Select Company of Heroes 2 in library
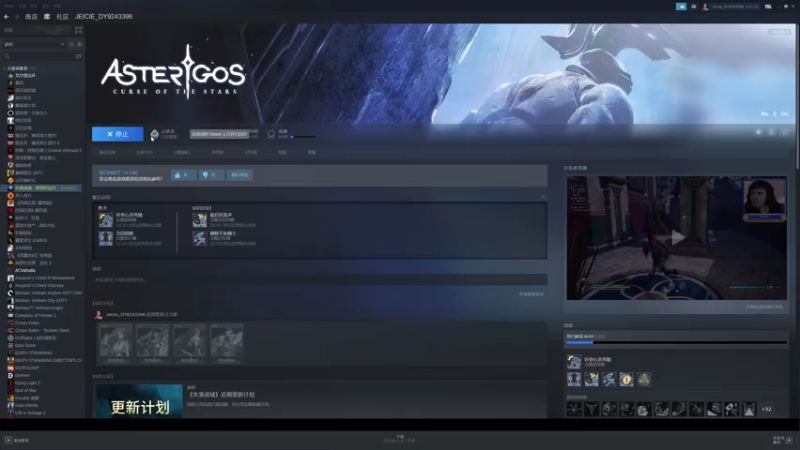This screenshot has height=450, width=800. click(x=36, y=315)
